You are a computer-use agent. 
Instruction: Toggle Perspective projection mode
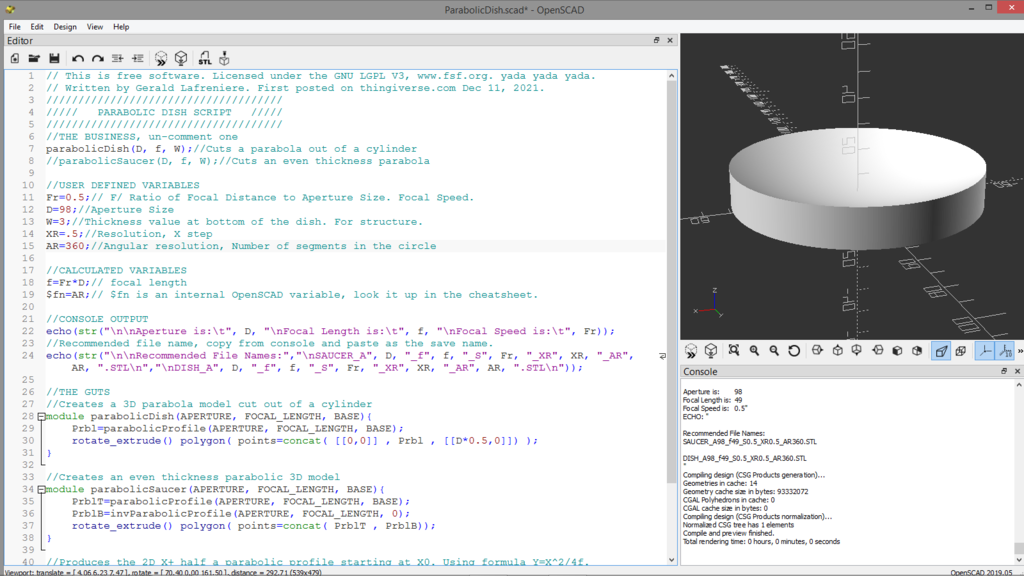click(941, 351)
